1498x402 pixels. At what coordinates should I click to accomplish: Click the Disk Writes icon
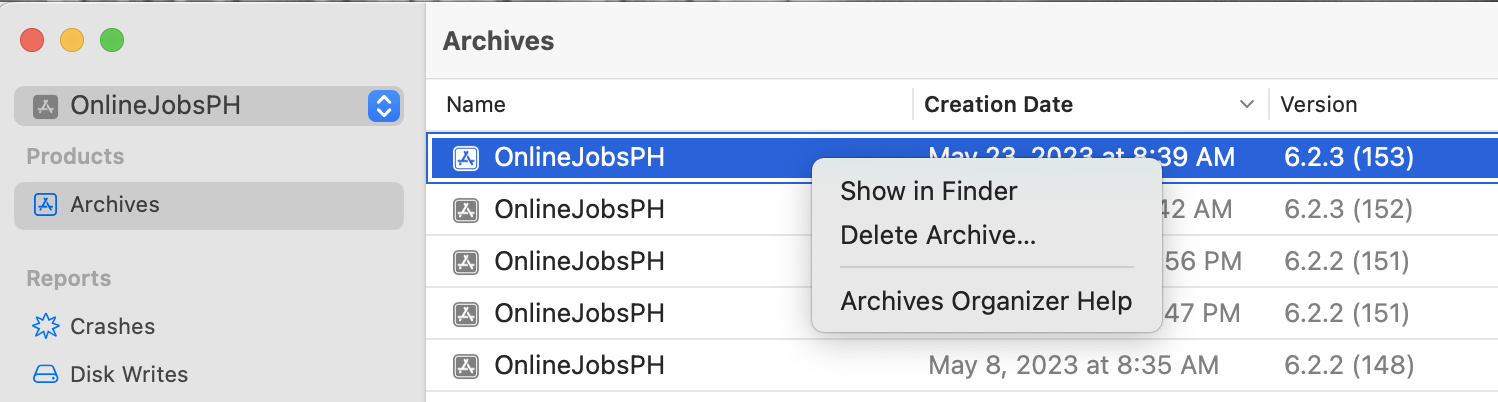point(46,375)
